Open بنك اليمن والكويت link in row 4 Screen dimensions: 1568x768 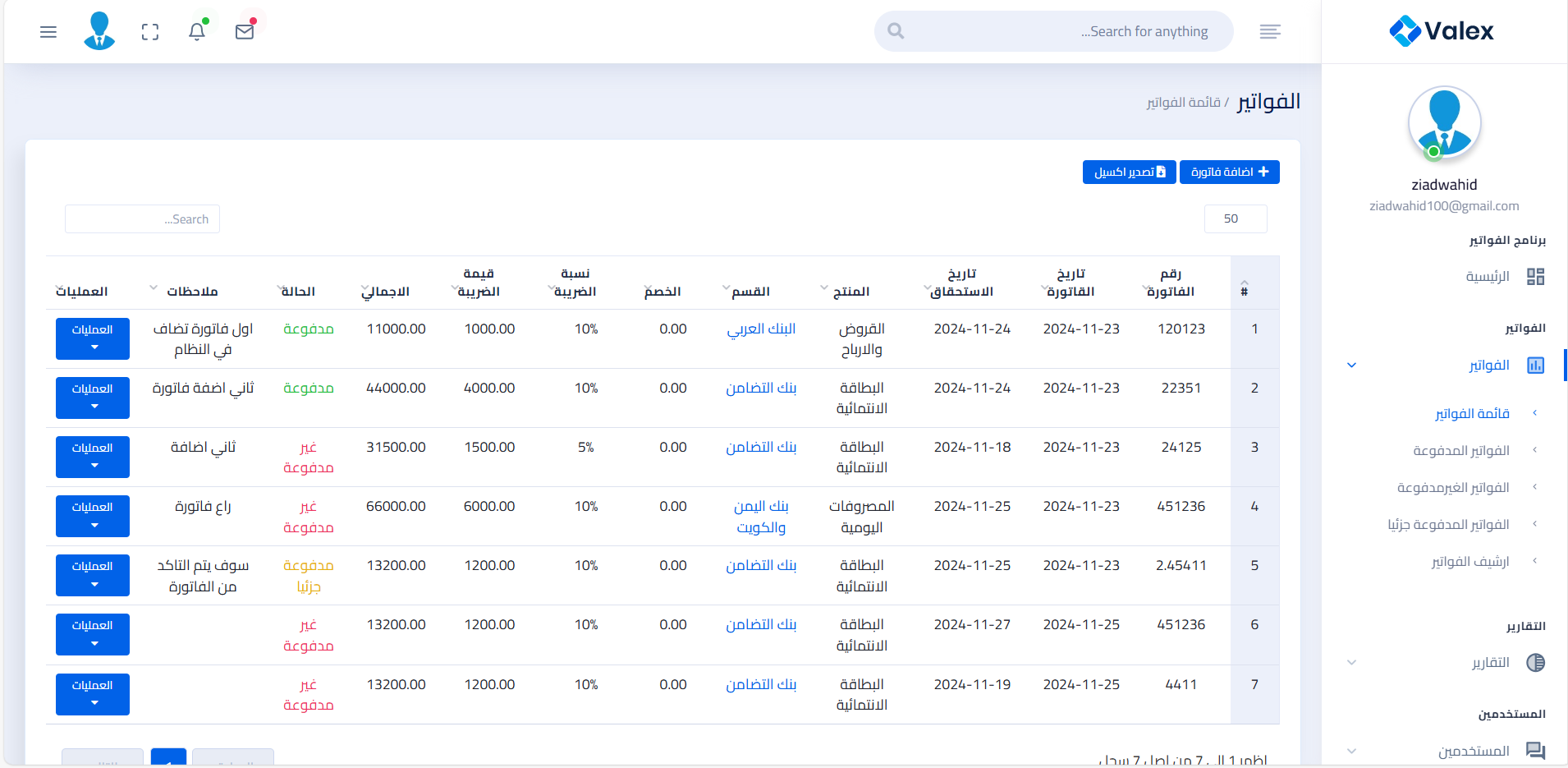[x=761, y=517]
